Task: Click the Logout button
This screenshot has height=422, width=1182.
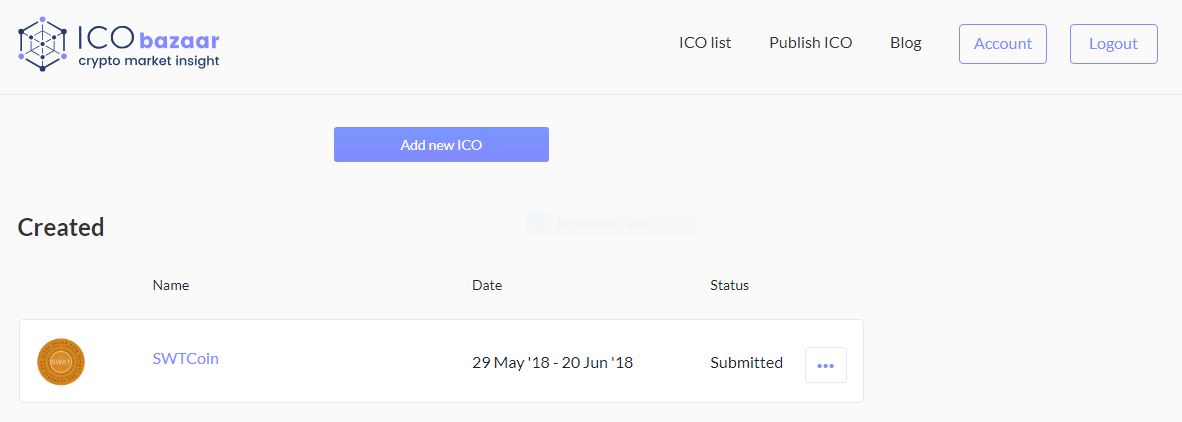Action: pos(1113,44)
